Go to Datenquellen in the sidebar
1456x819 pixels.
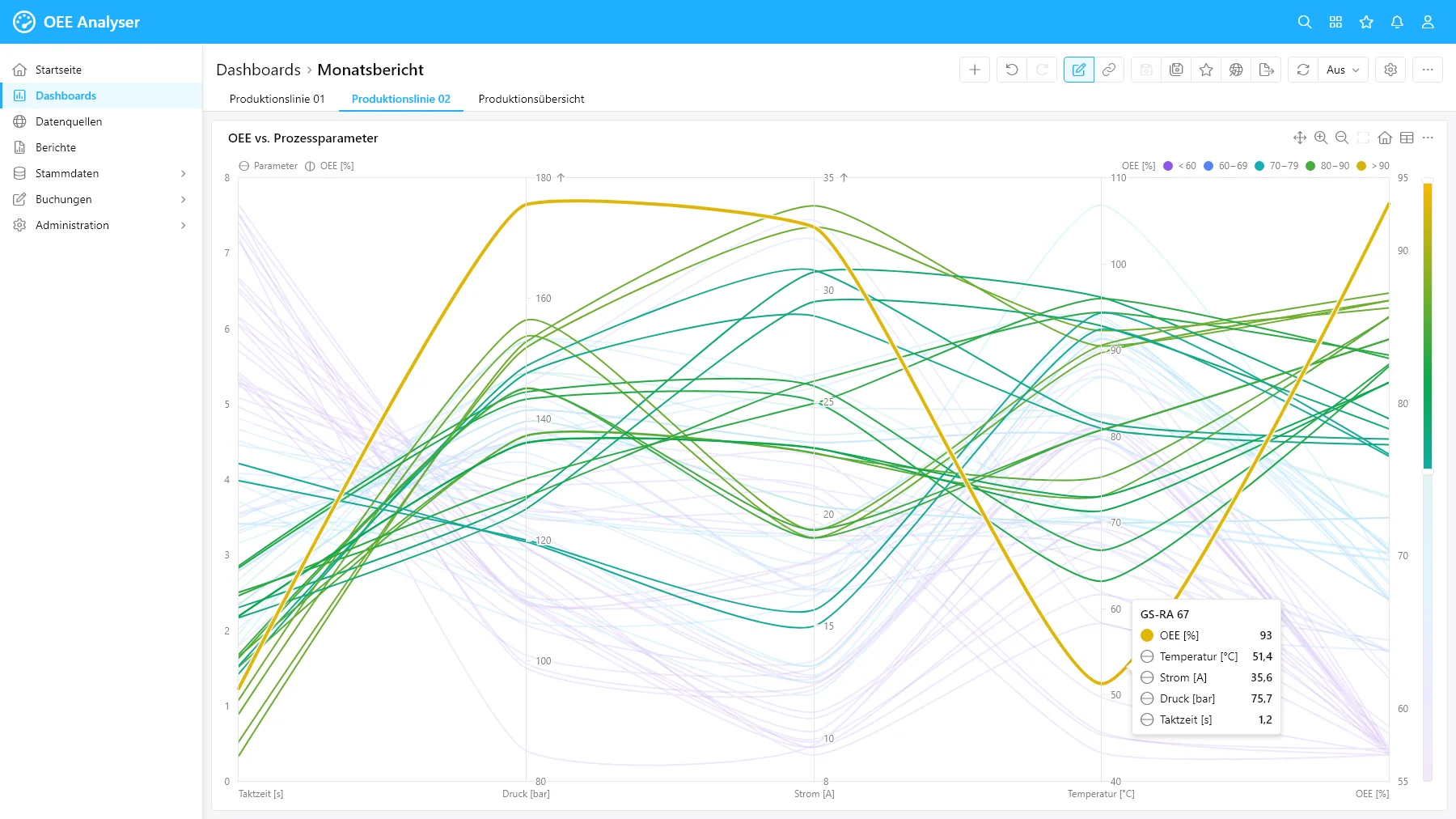[69, 121]
